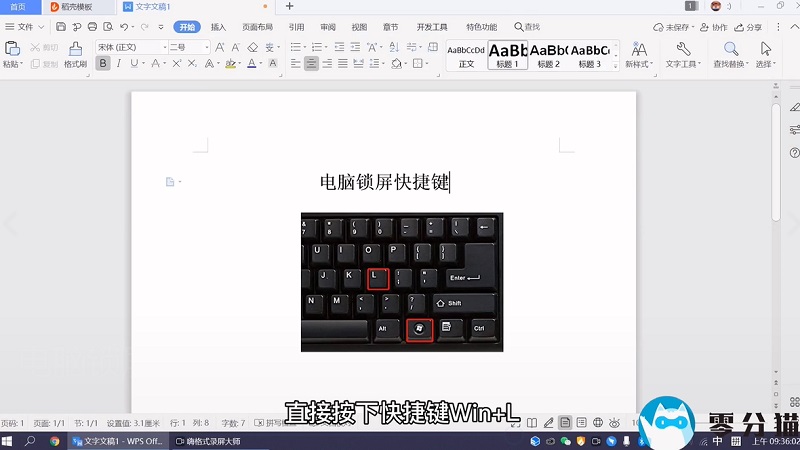
Task: Click the font color red A swatch
Action: (x=254, y=64)
